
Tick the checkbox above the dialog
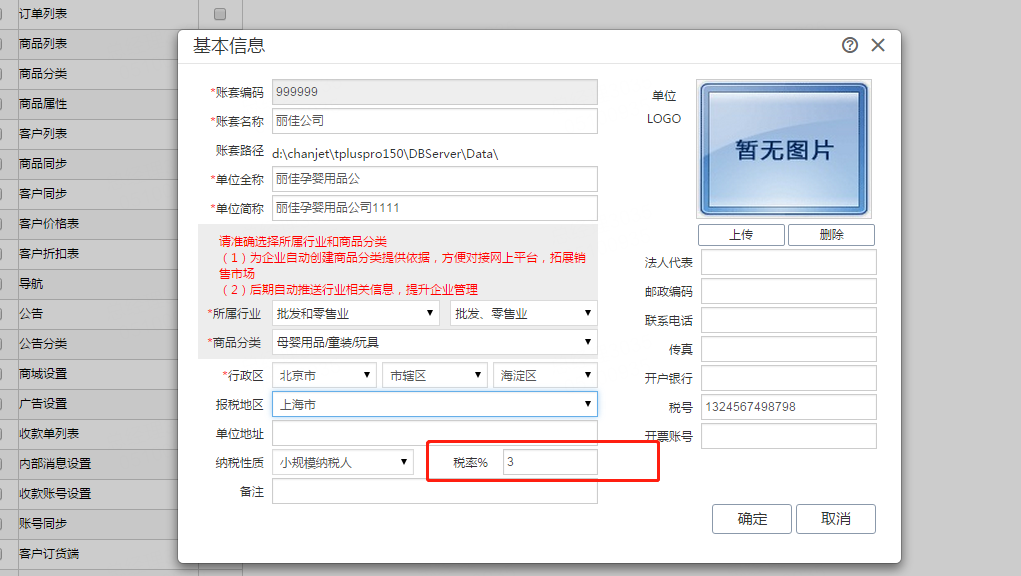pos(220,14)
